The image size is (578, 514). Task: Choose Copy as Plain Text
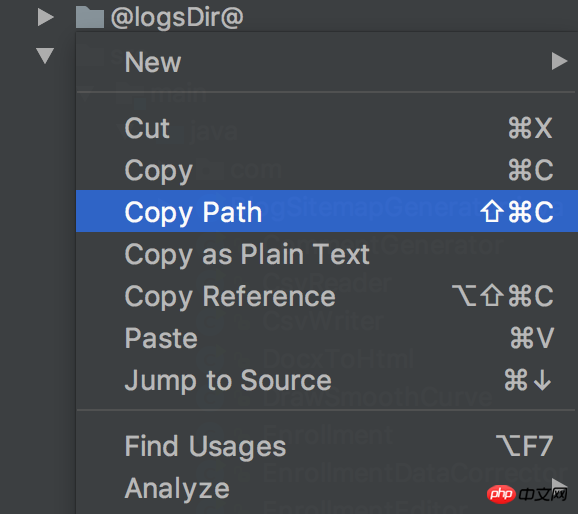click(327, 254)
